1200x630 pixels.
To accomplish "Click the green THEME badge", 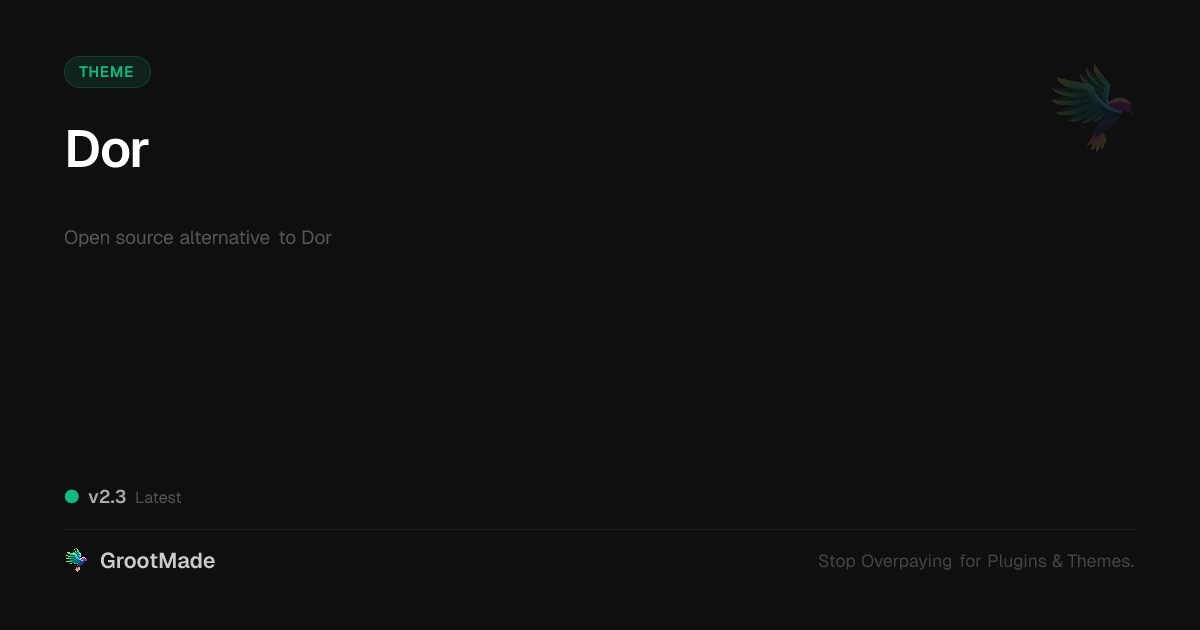I will point(107,72).
